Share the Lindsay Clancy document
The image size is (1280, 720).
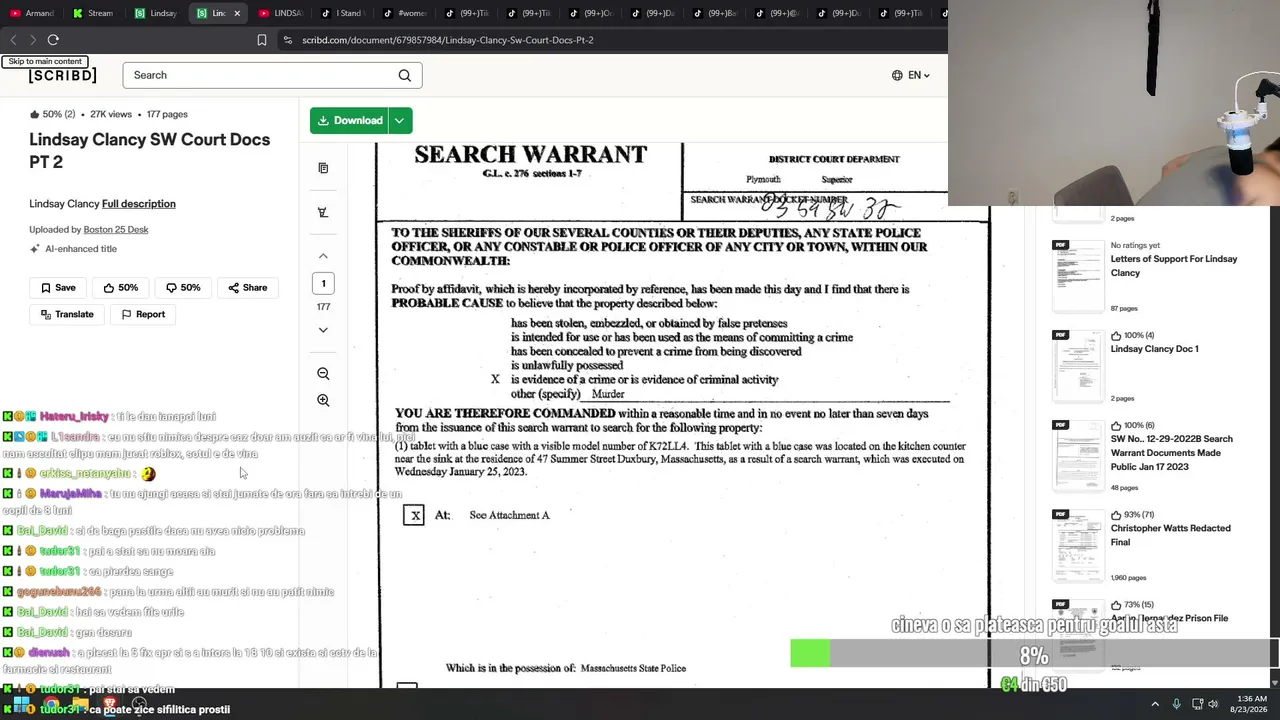247,287
